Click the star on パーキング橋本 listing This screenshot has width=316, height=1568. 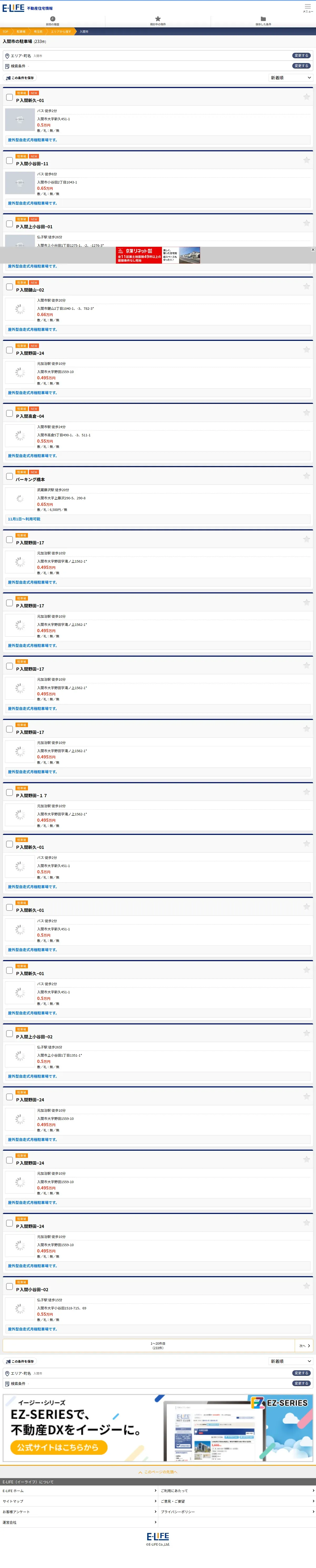point(306,476)
